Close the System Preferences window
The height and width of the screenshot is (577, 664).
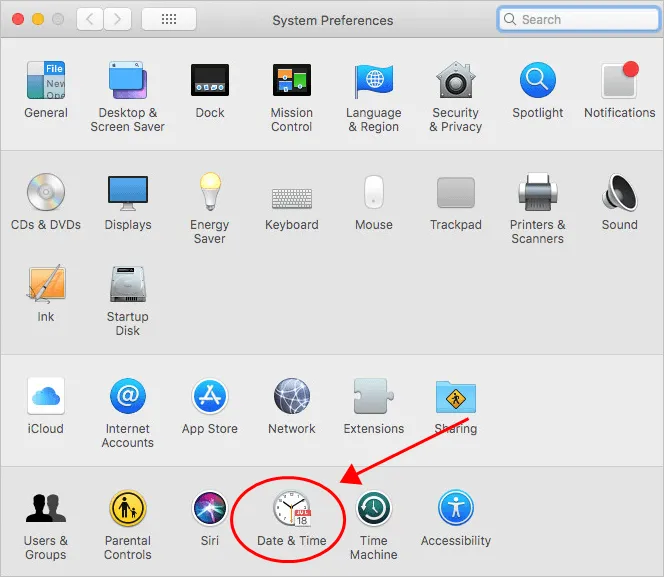pyautogui.click(x=18, y=19)
